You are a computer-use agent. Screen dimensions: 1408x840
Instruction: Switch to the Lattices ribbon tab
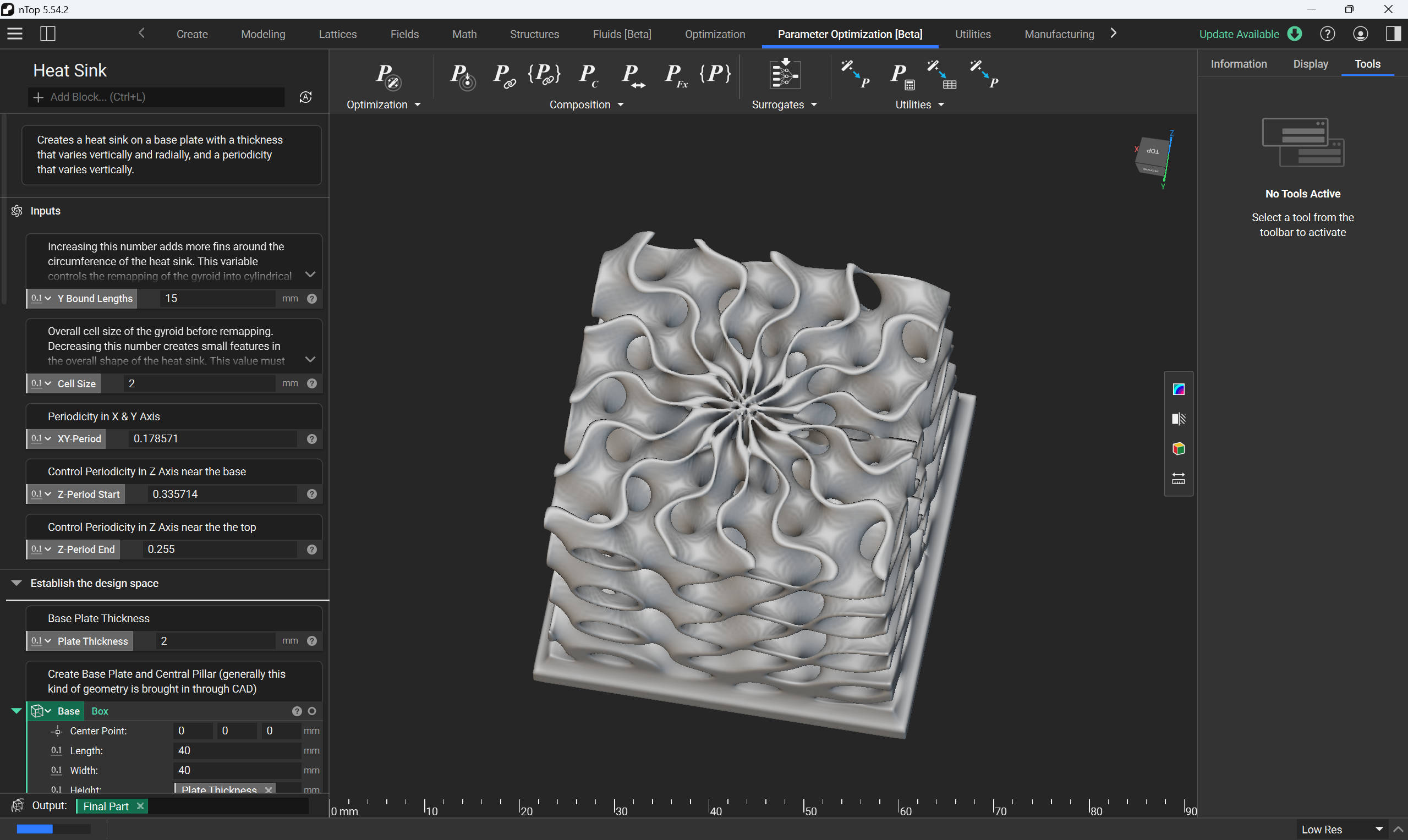(x=337, y=34)
